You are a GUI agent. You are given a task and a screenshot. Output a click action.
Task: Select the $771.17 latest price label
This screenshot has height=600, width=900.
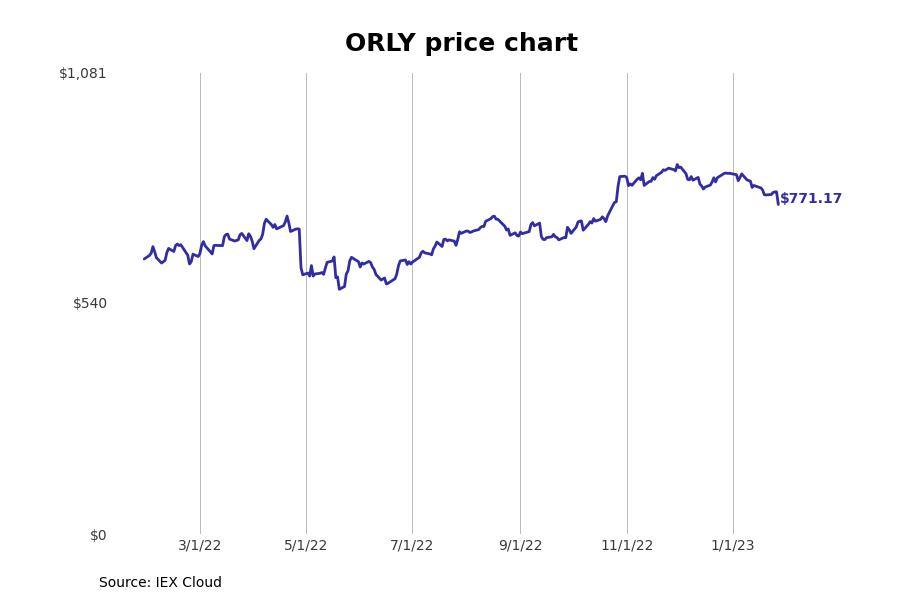(810, 199)
